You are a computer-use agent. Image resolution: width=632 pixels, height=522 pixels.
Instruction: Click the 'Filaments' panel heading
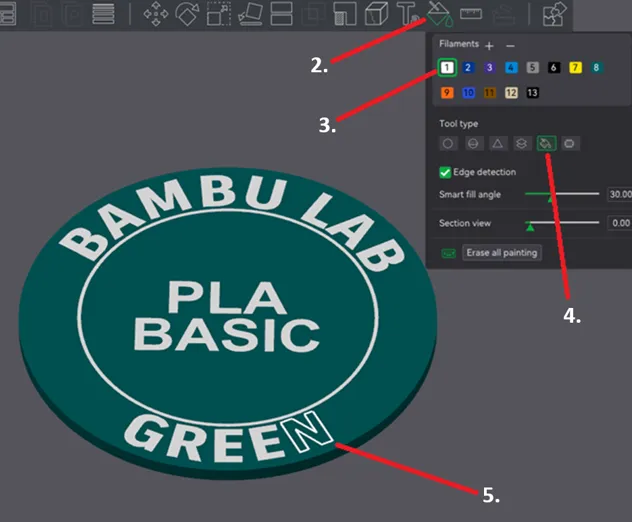(x=459, y=44)
